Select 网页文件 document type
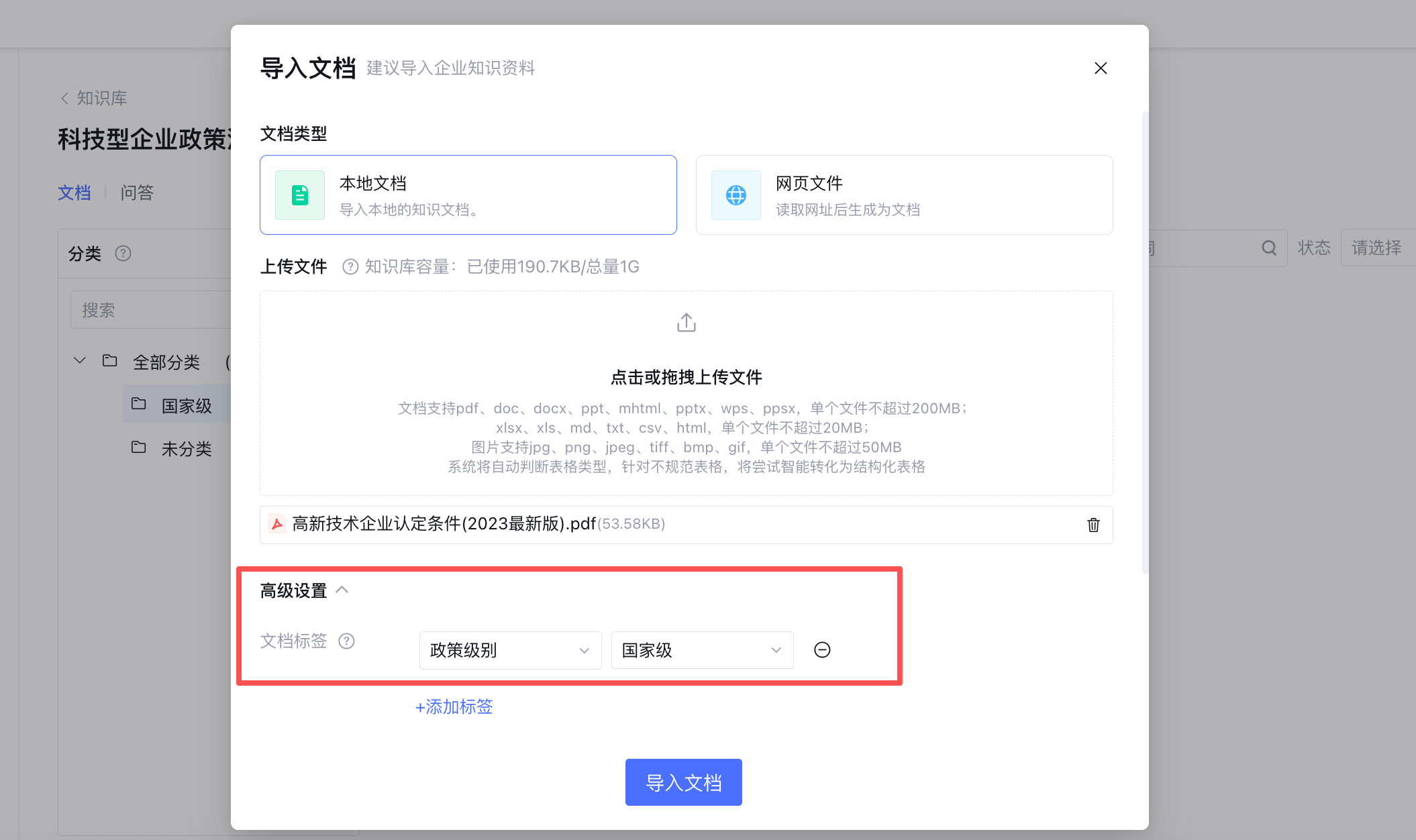This screenshot has height=840, width=1416. (x=904, y=195)
